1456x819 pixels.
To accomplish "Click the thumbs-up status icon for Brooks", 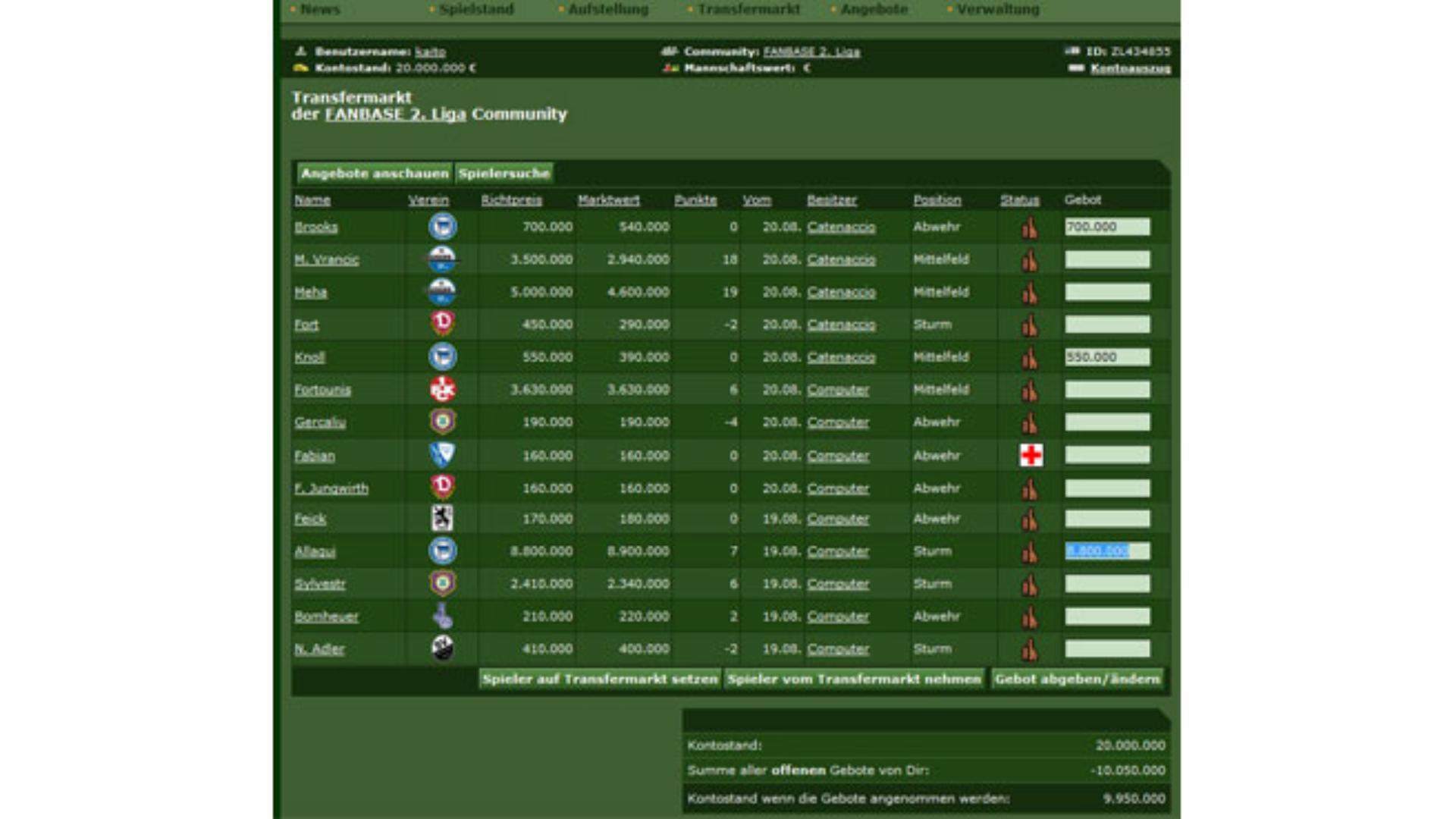I will click(x=1029, y=227).
